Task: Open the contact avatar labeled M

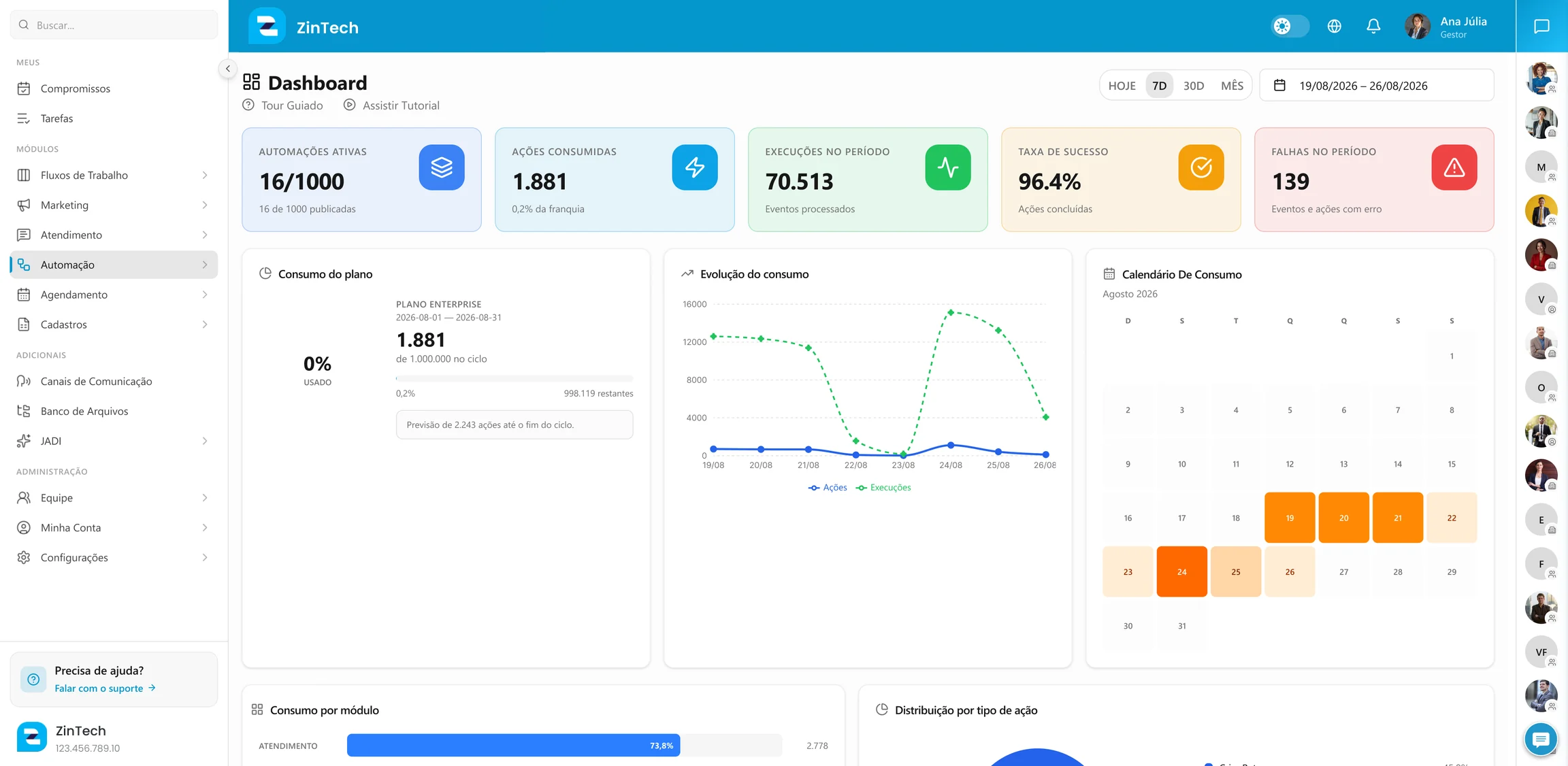Action: coord(1541,167)
